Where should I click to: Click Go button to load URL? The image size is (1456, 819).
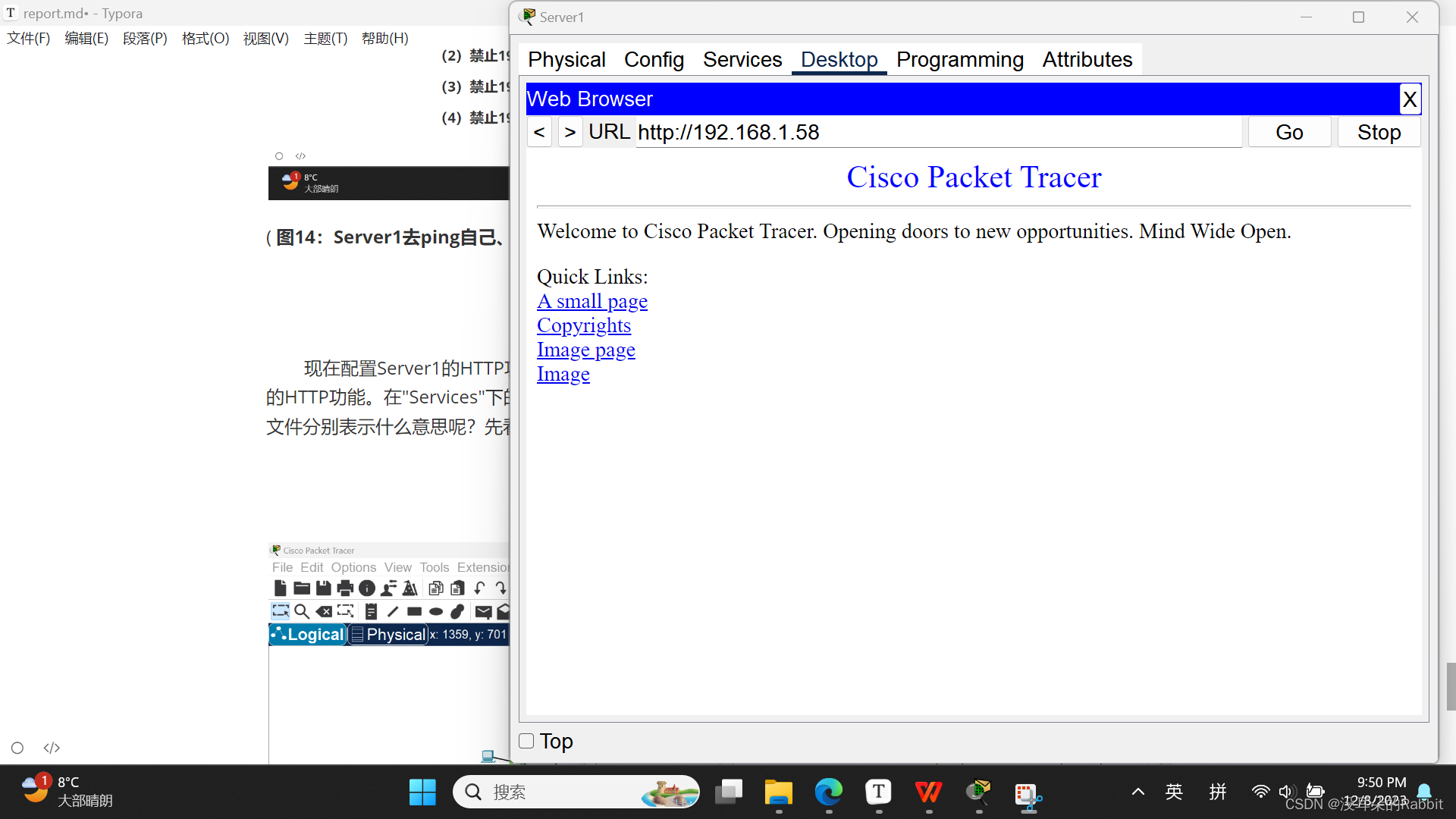click(1289, 131)
